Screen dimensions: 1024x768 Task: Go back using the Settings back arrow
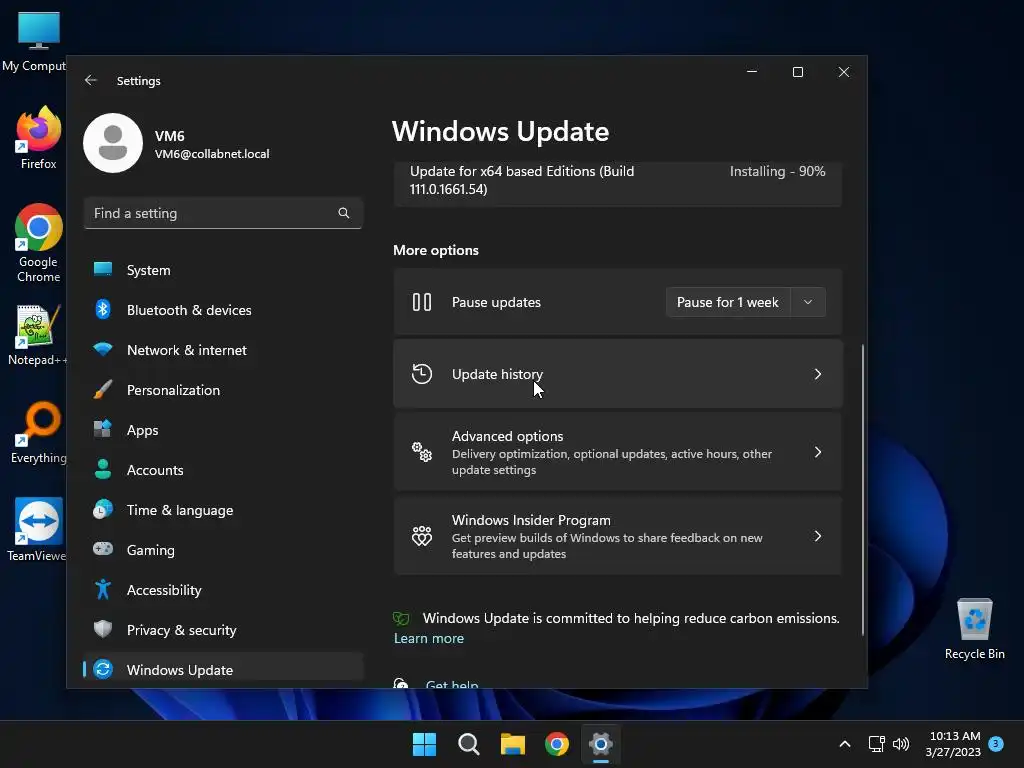pyautogui.click(x=91, y=80)
